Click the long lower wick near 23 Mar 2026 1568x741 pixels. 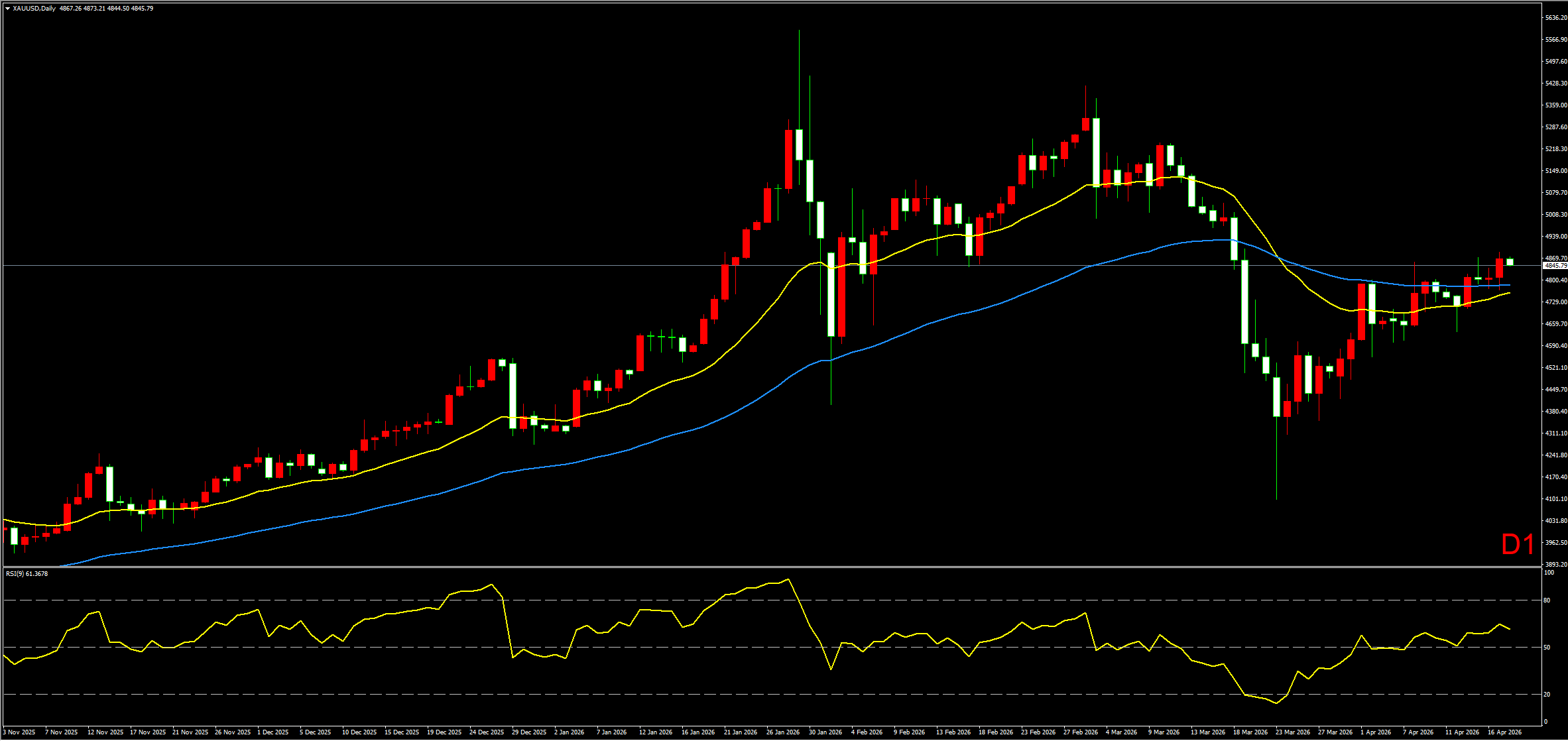tap(1276, 464)
